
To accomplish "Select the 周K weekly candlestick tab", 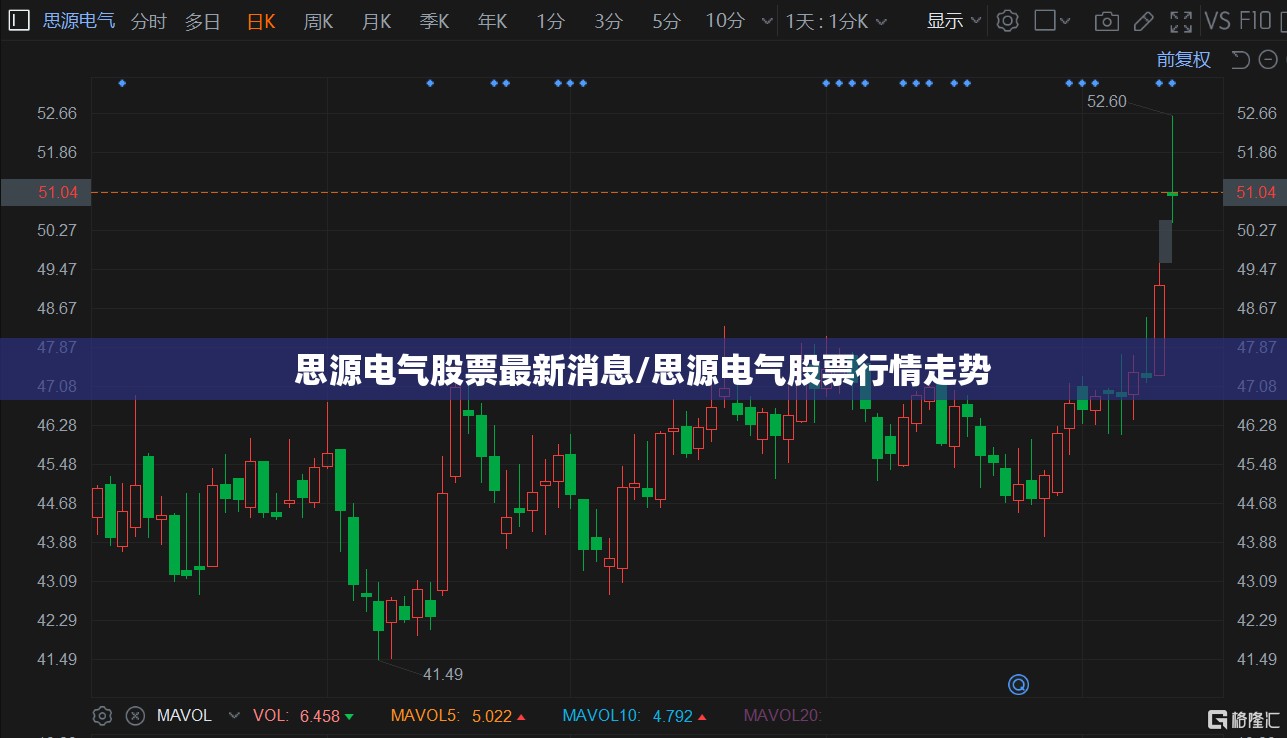I will (x=319, y=20).
